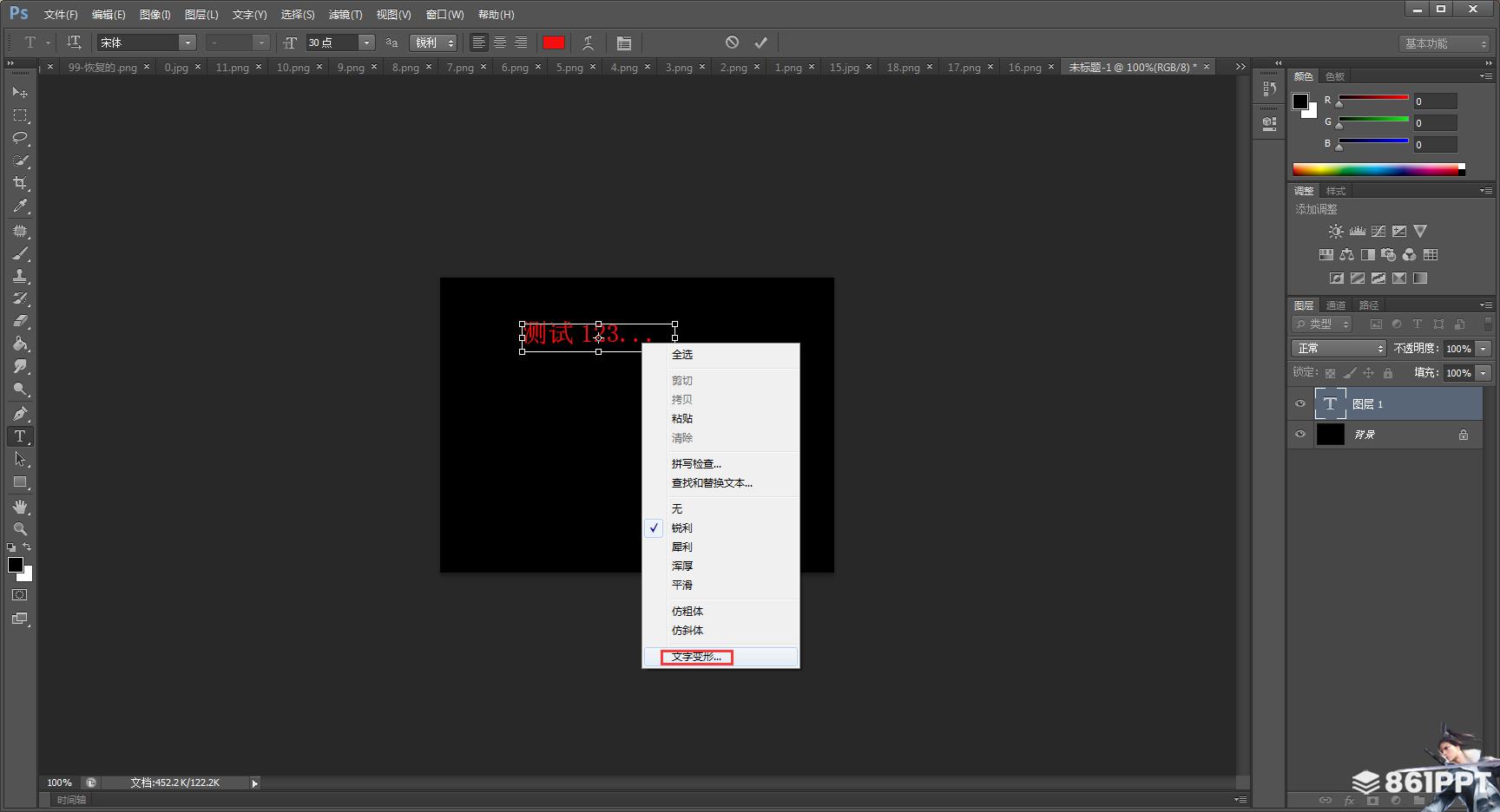Select the Hand tool
Screen dimensions: 1500x812
pyautogui.click(x=20, y=507)
